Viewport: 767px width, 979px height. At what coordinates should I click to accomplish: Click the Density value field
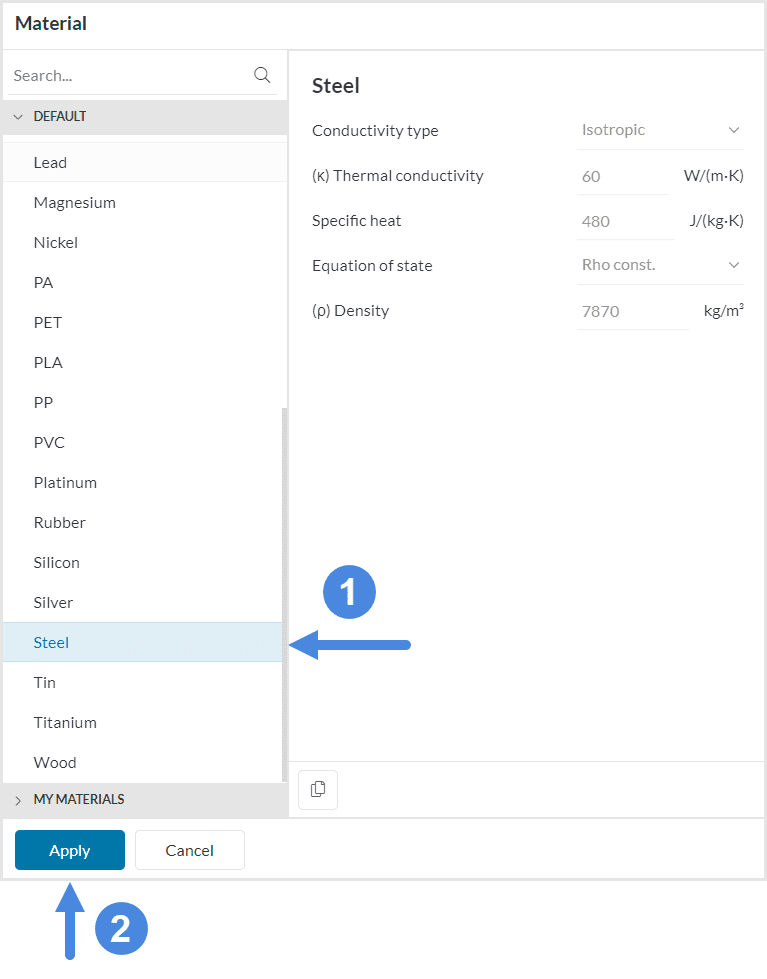click(x=631, y=311)
